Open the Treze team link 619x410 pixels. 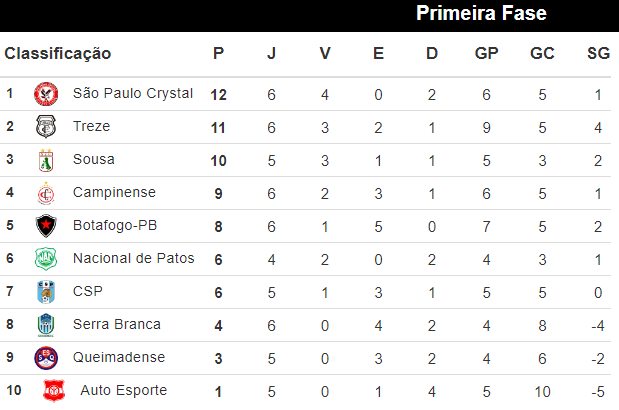coord(92,126)
